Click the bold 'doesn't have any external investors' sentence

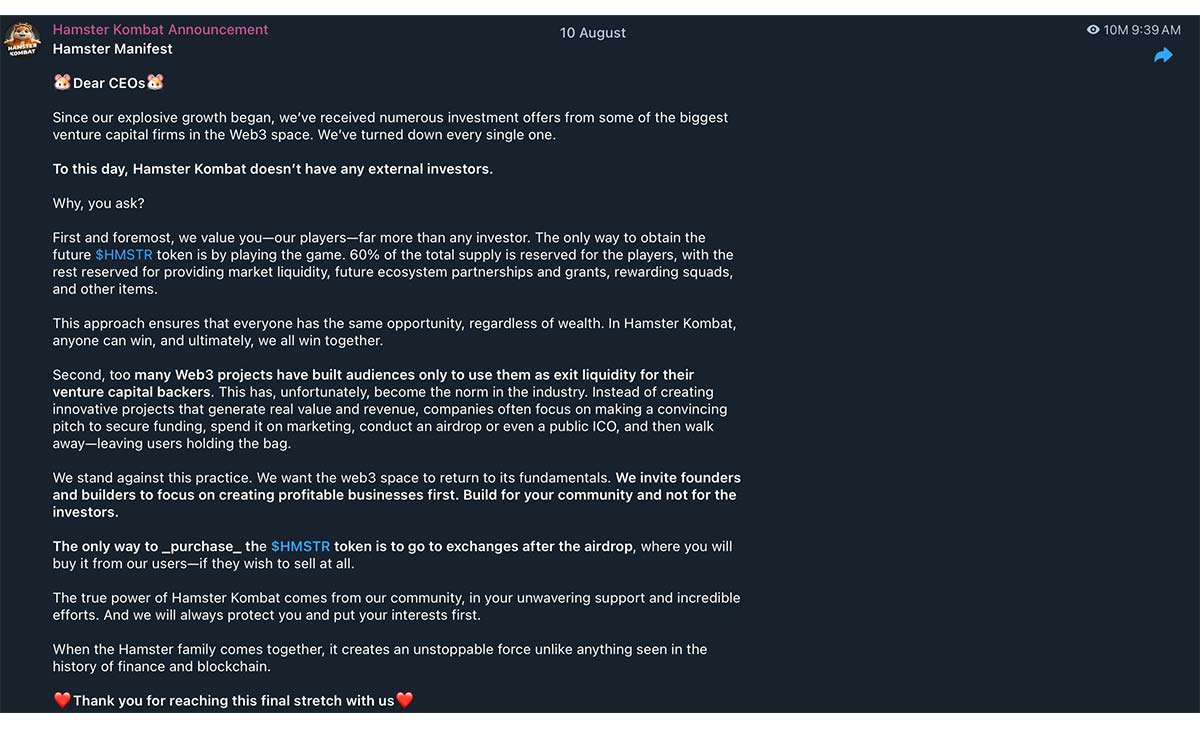(x=273, y=169)
